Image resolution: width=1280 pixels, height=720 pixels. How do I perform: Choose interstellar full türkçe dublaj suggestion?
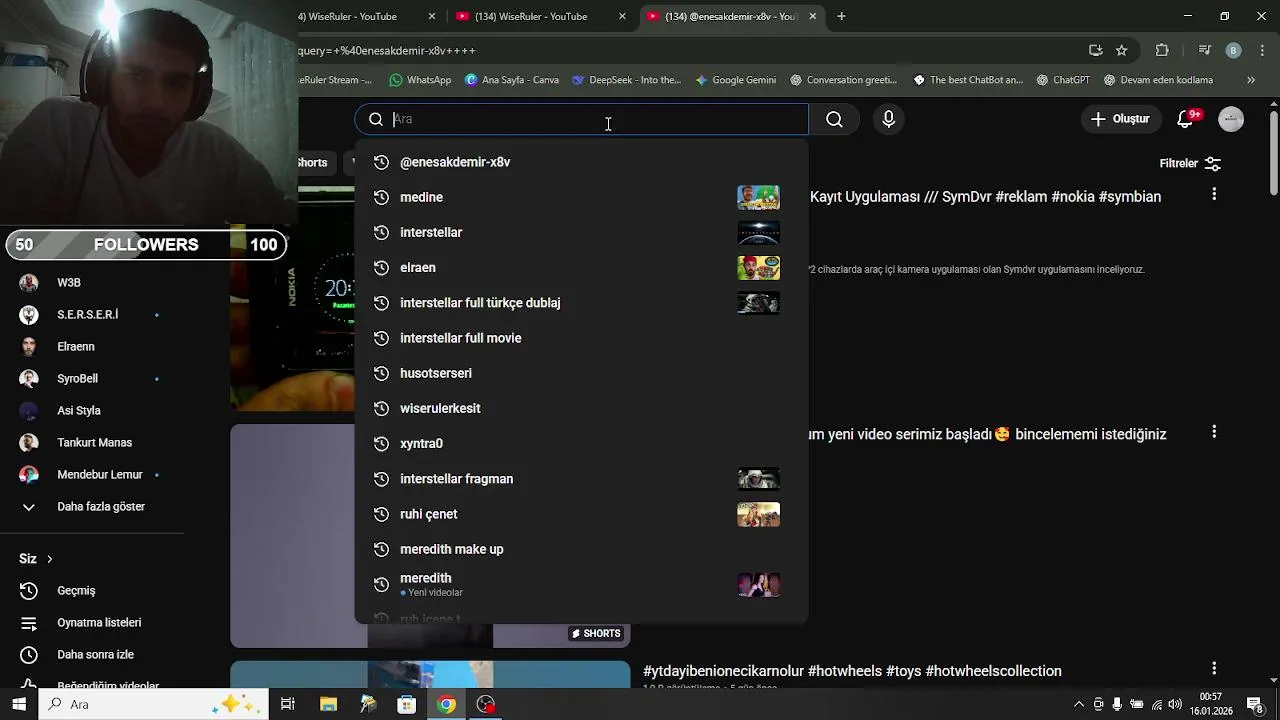[581, 303]
